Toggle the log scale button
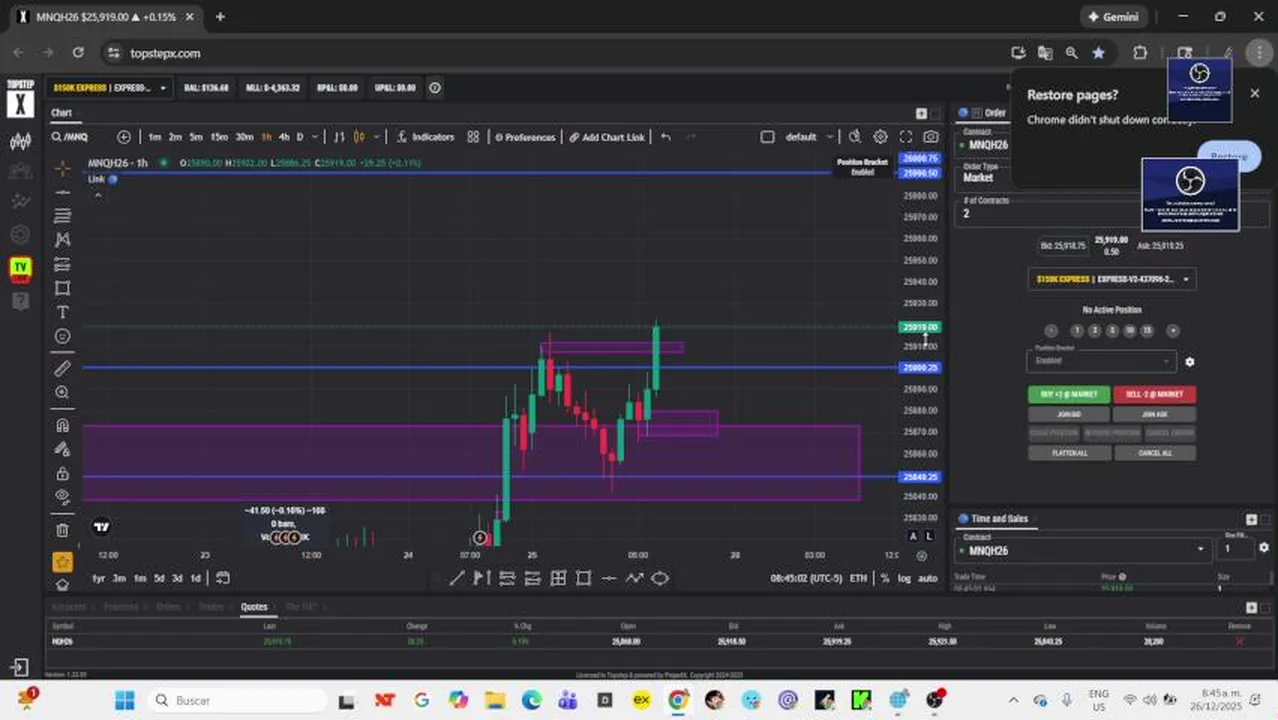 (904, 578)
